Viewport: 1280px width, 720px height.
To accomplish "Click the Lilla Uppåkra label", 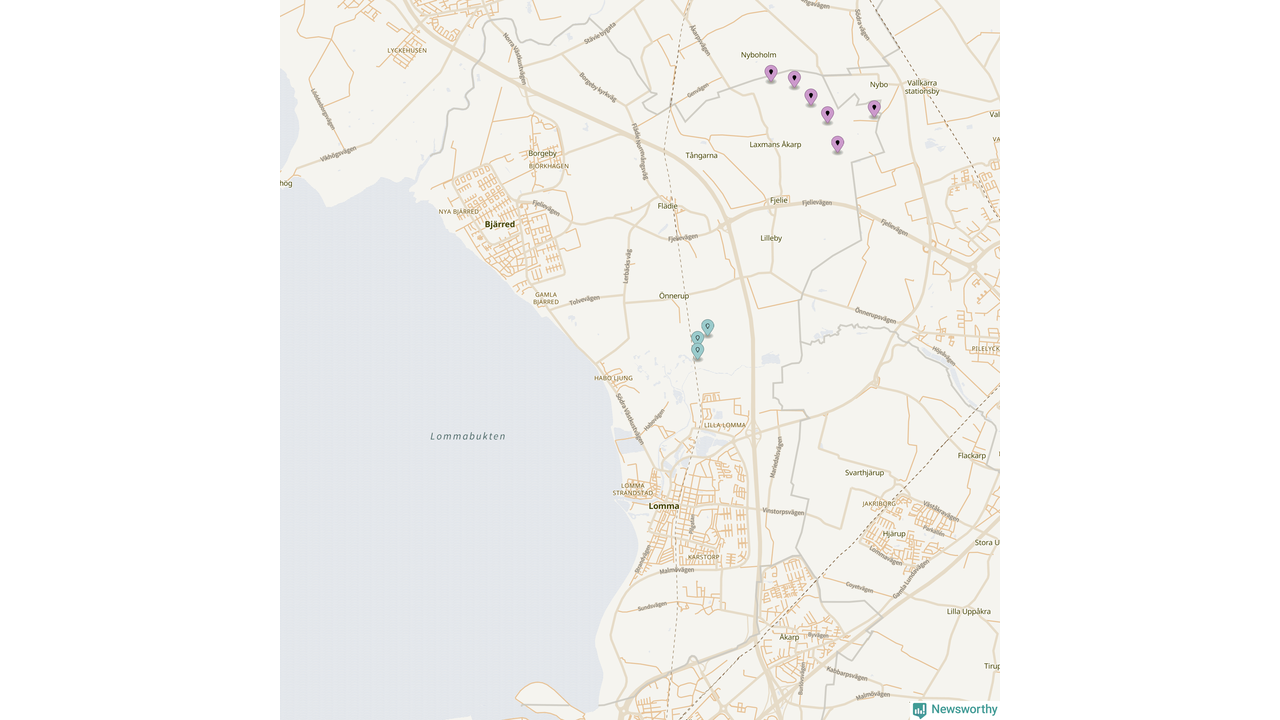I will (x=969, y=611).
